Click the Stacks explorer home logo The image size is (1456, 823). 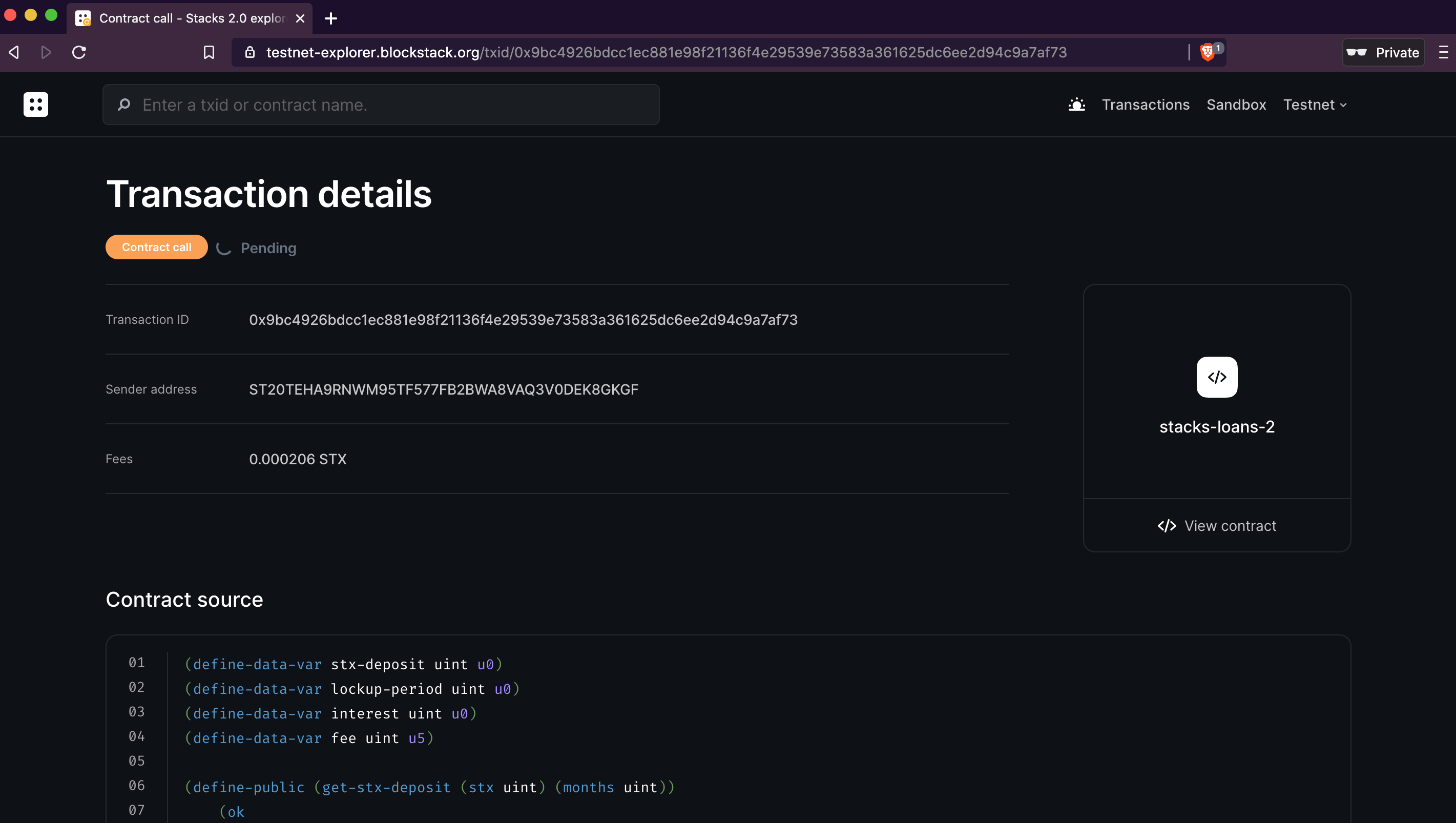coord(36,105)
